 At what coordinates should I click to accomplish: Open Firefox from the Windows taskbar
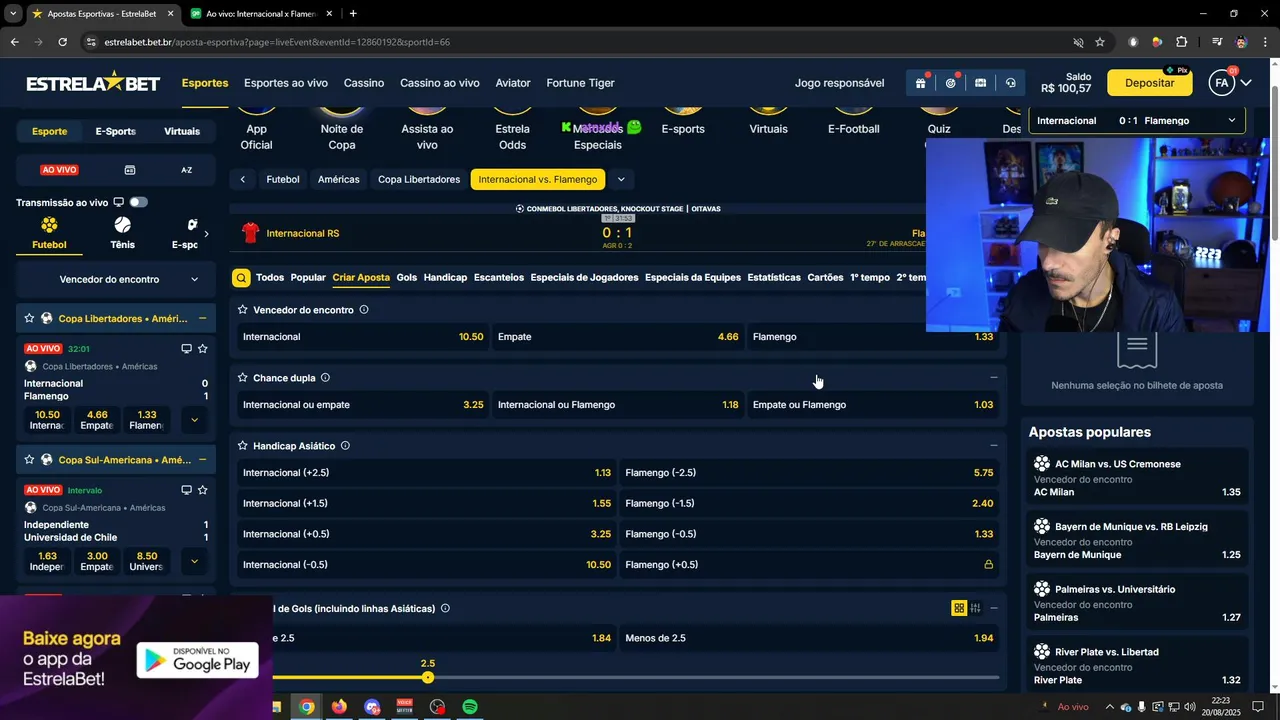coord(339,707)
